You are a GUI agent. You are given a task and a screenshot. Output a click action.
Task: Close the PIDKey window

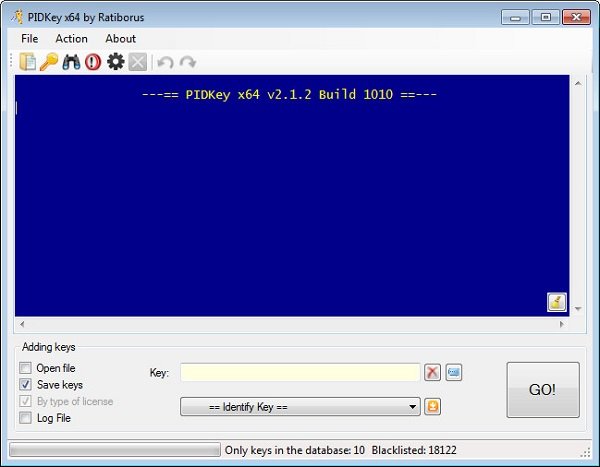[x=576, y=17]
